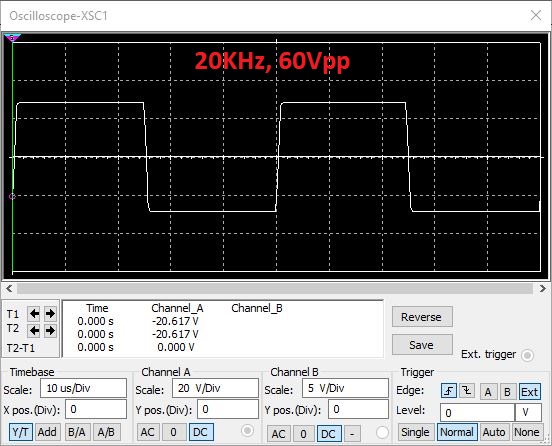Select trigger source A
Screen dimensions: 552x446
pyautogui.click(x=488, y=391)
